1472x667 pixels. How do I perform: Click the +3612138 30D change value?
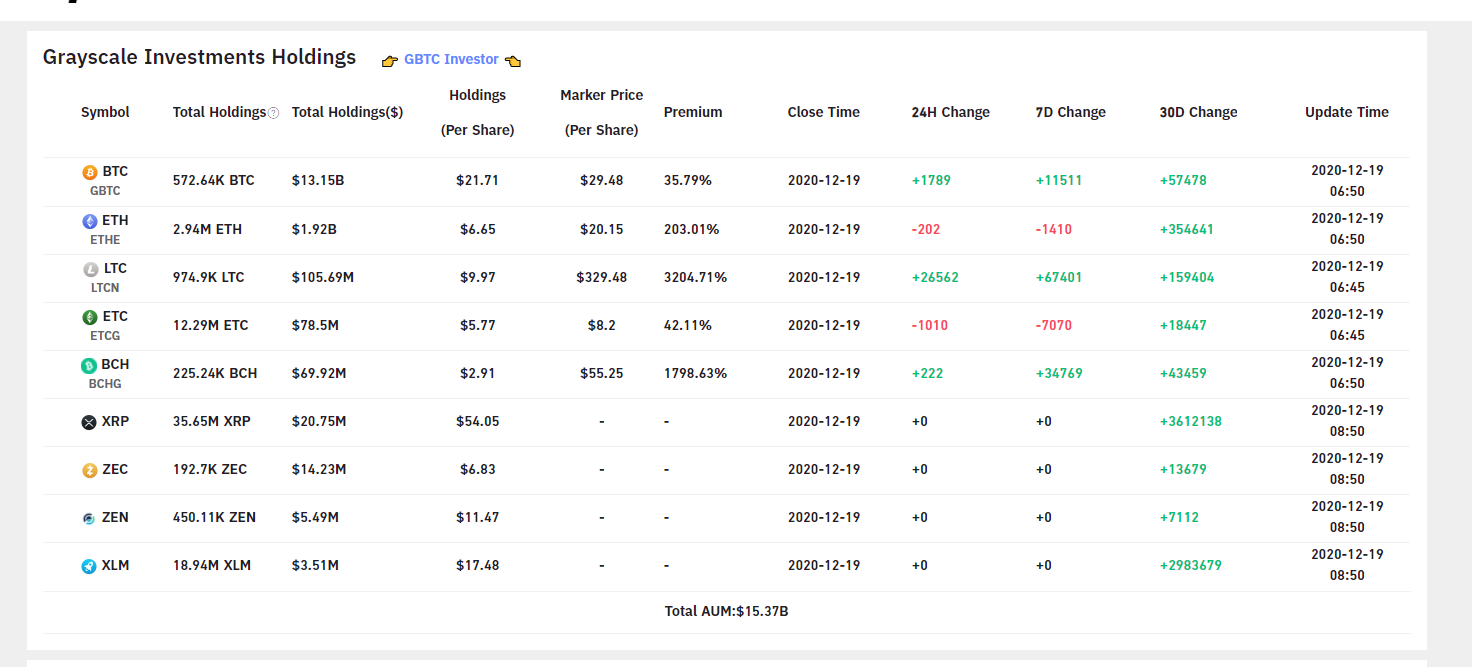[x=1191, y=421]
